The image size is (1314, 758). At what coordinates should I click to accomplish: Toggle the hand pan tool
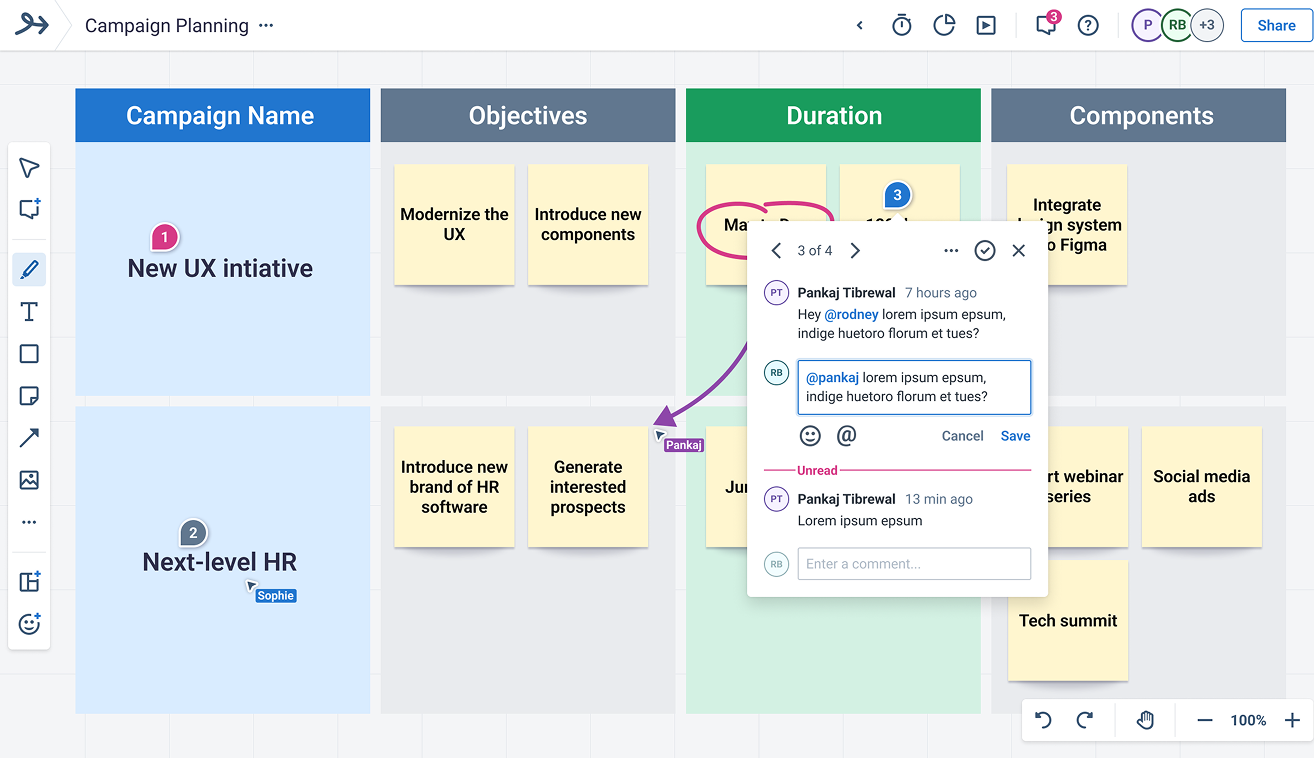(1146, 720)
